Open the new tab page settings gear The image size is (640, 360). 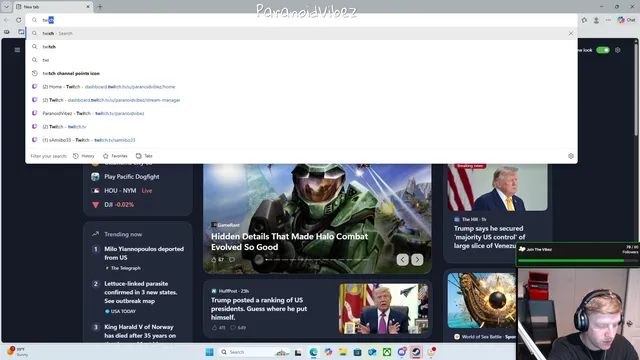pos(618,50)
